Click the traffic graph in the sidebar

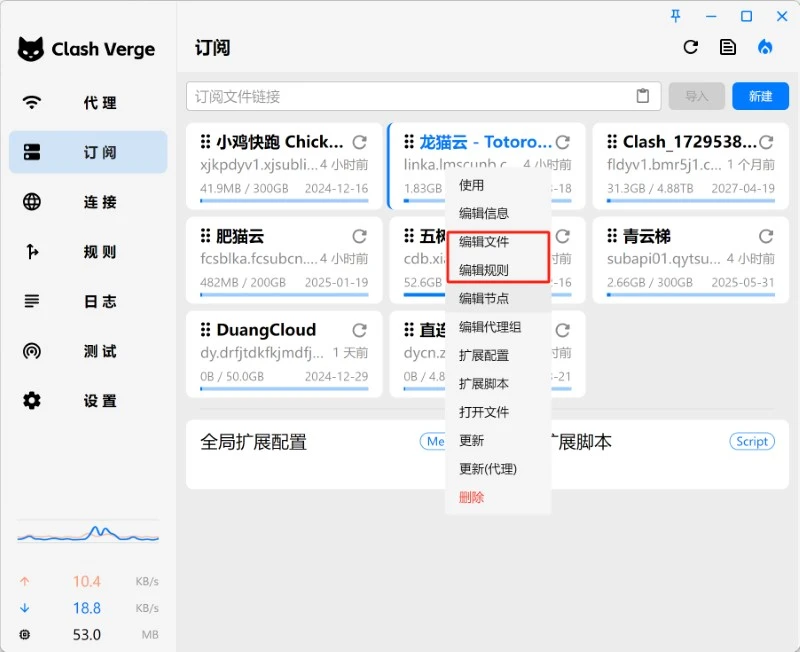[x=88, y=532]
